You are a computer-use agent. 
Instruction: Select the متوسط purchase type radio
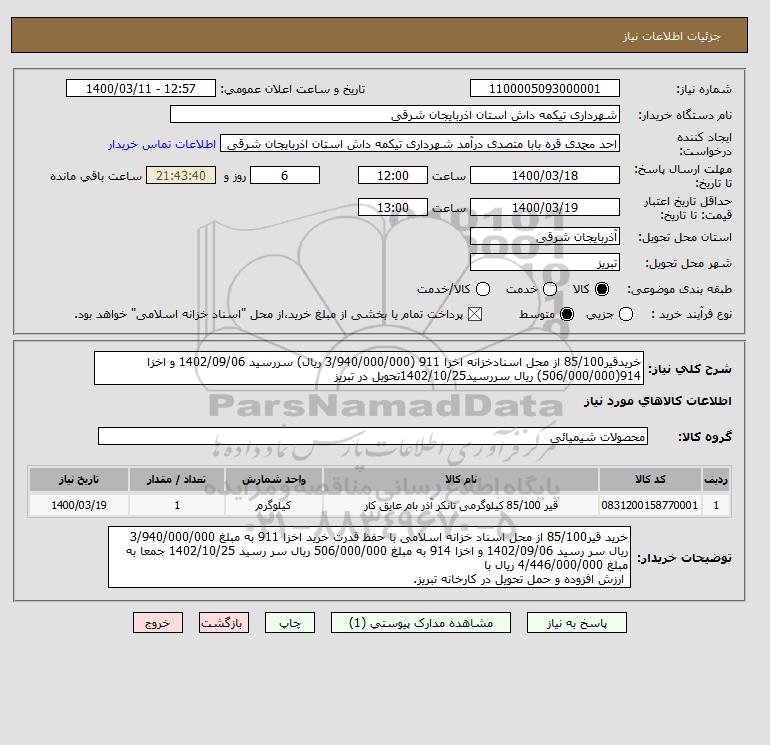click(567, 314)
